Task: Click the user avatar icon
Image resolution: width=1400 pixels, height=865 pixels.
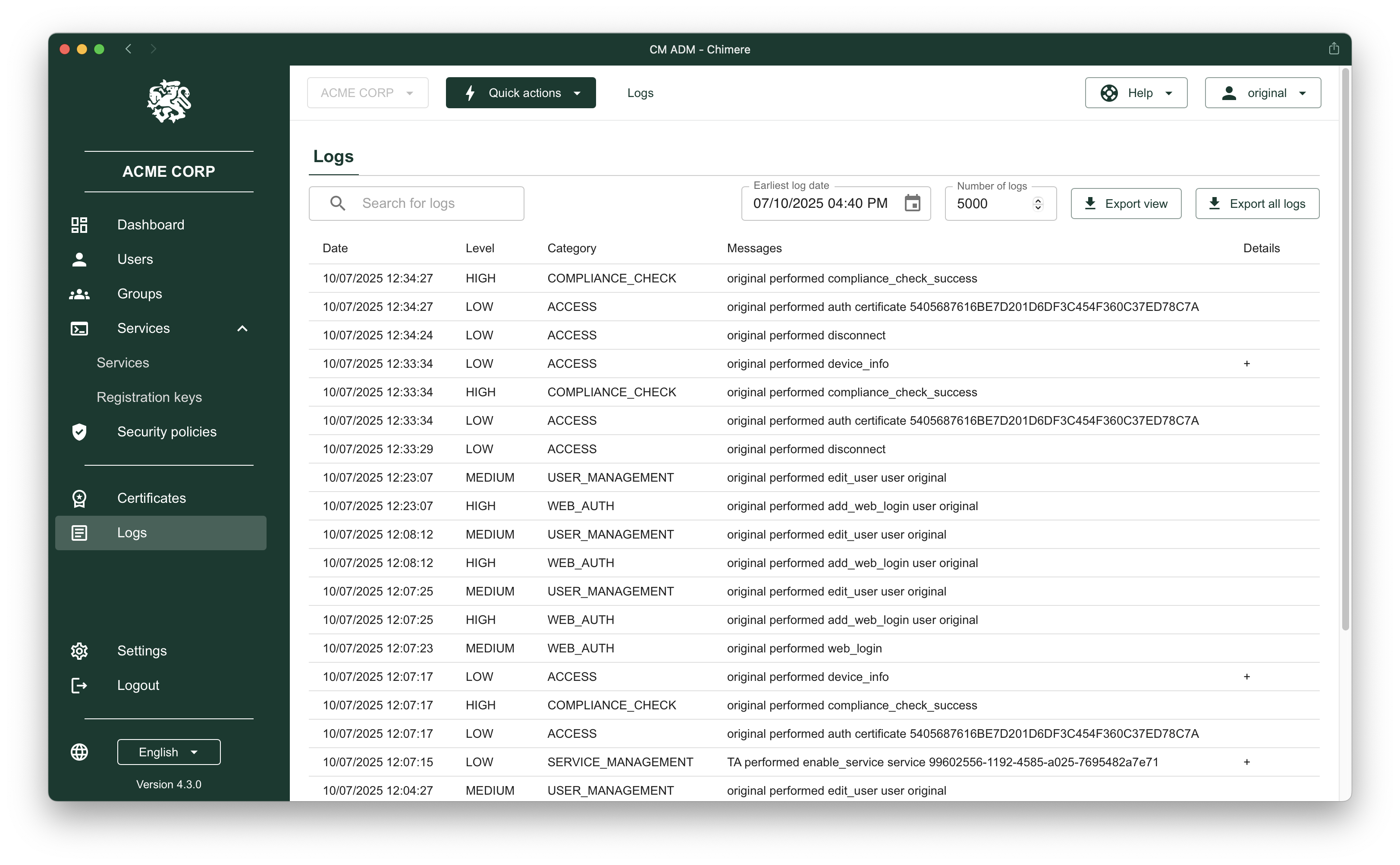Action: click(x=1228, y=93)
